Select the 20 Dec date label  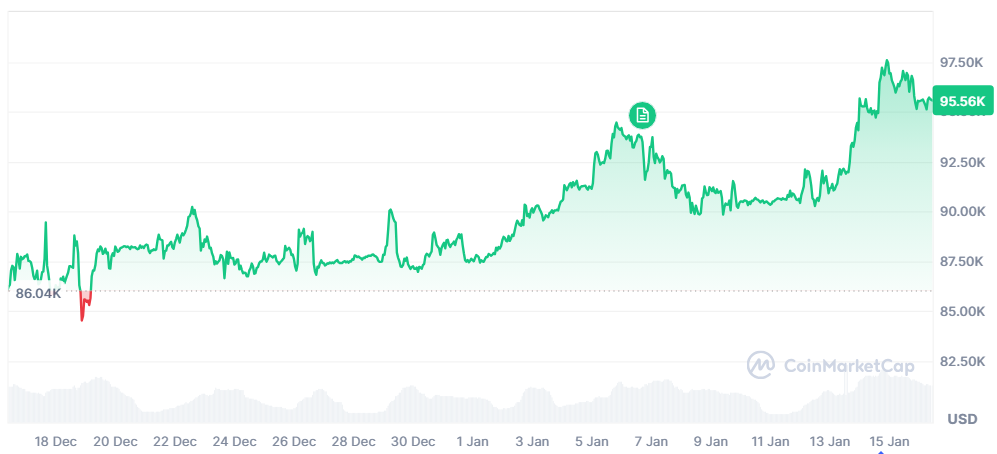(x=116, y=441)
